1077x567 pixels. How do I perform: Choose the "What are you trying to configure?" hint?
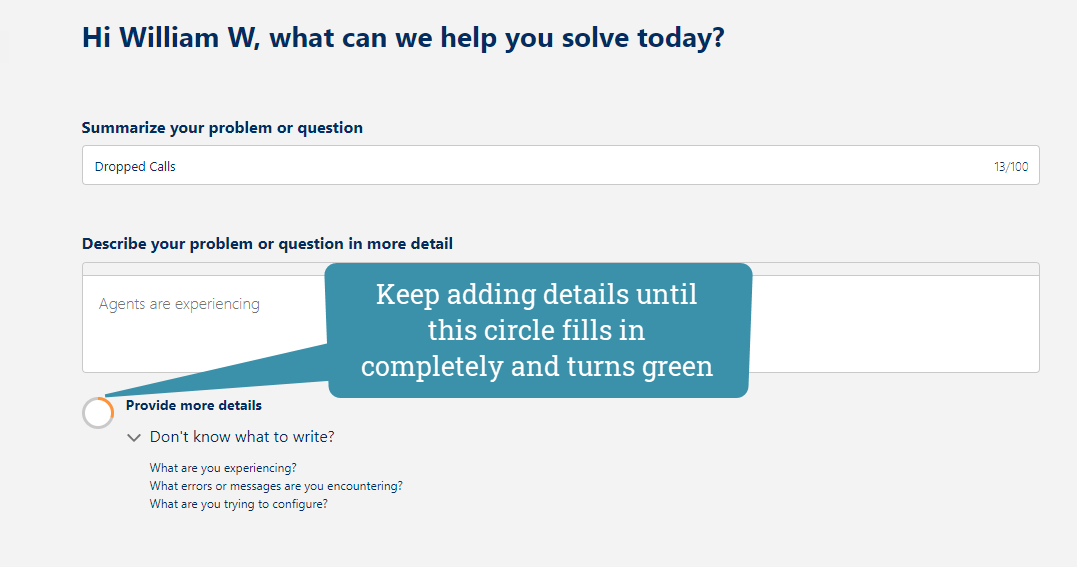238,504
